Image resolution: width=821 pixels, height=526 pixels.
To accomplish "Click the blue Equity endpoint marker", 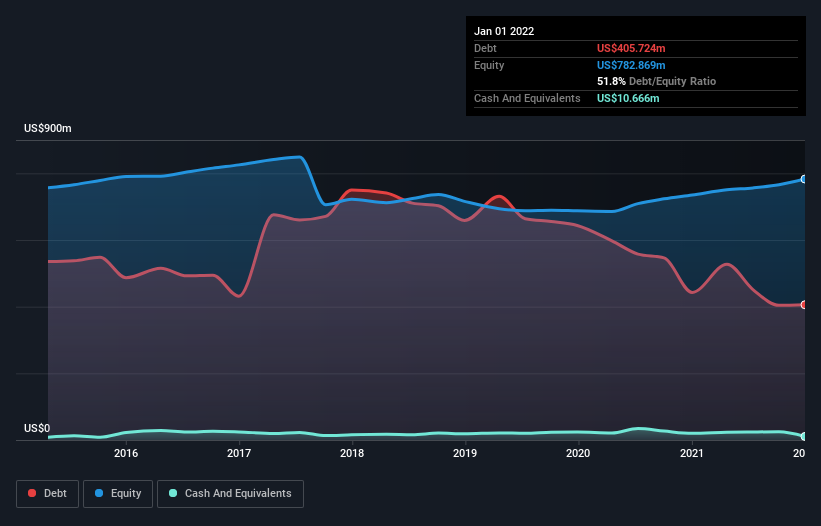I will coord(803,179).
